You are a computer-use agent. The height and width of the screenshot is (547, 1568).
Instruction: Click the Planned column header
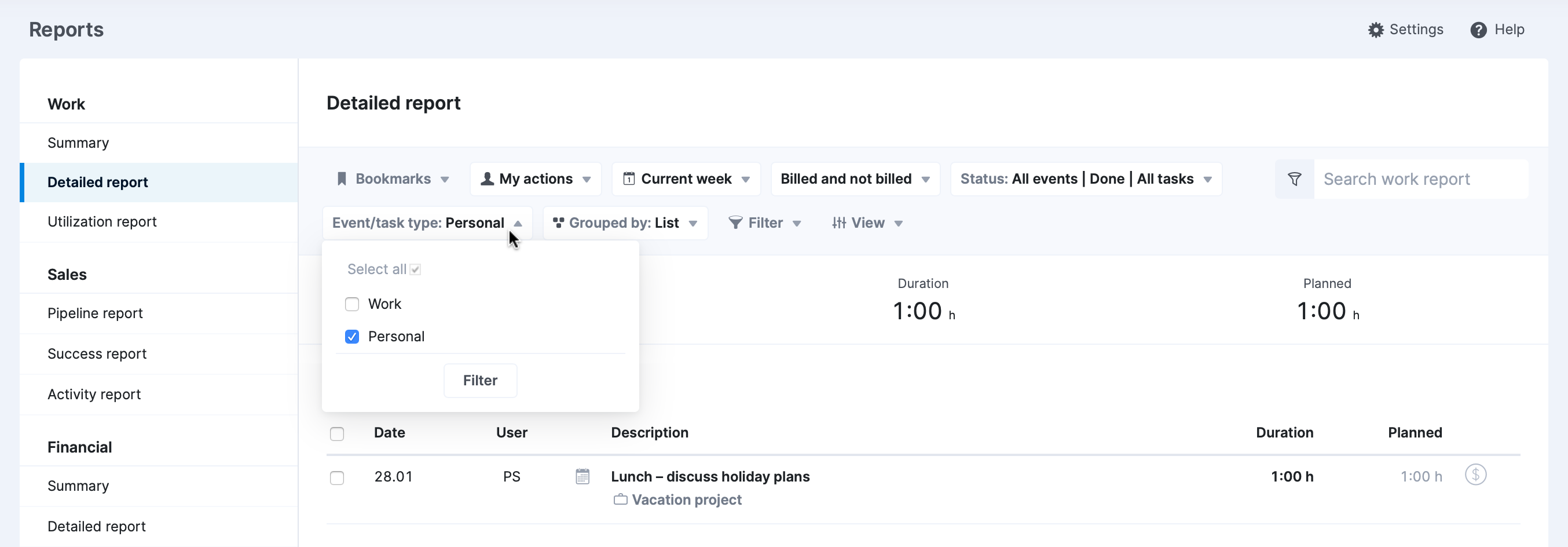(x=1415, y=432)
